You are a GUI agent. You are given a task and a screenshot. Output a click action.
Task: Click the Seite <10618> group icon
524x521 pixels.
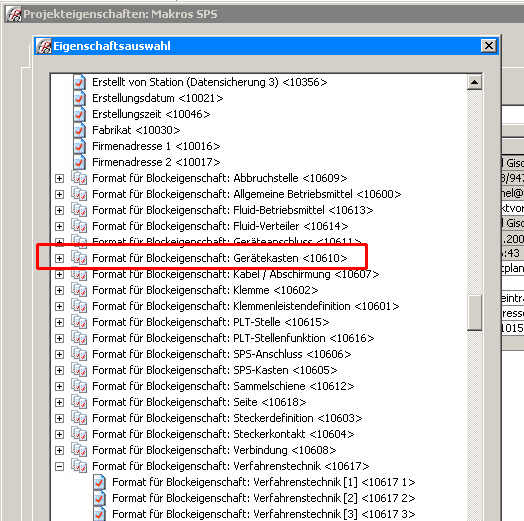(79, 402)
